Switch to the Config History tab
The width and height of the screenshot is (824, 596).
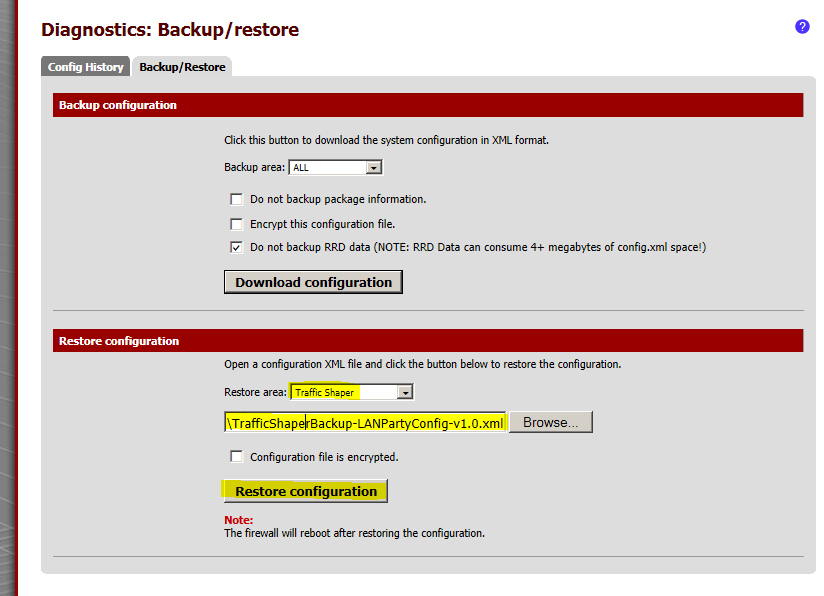tap(86, 67)
